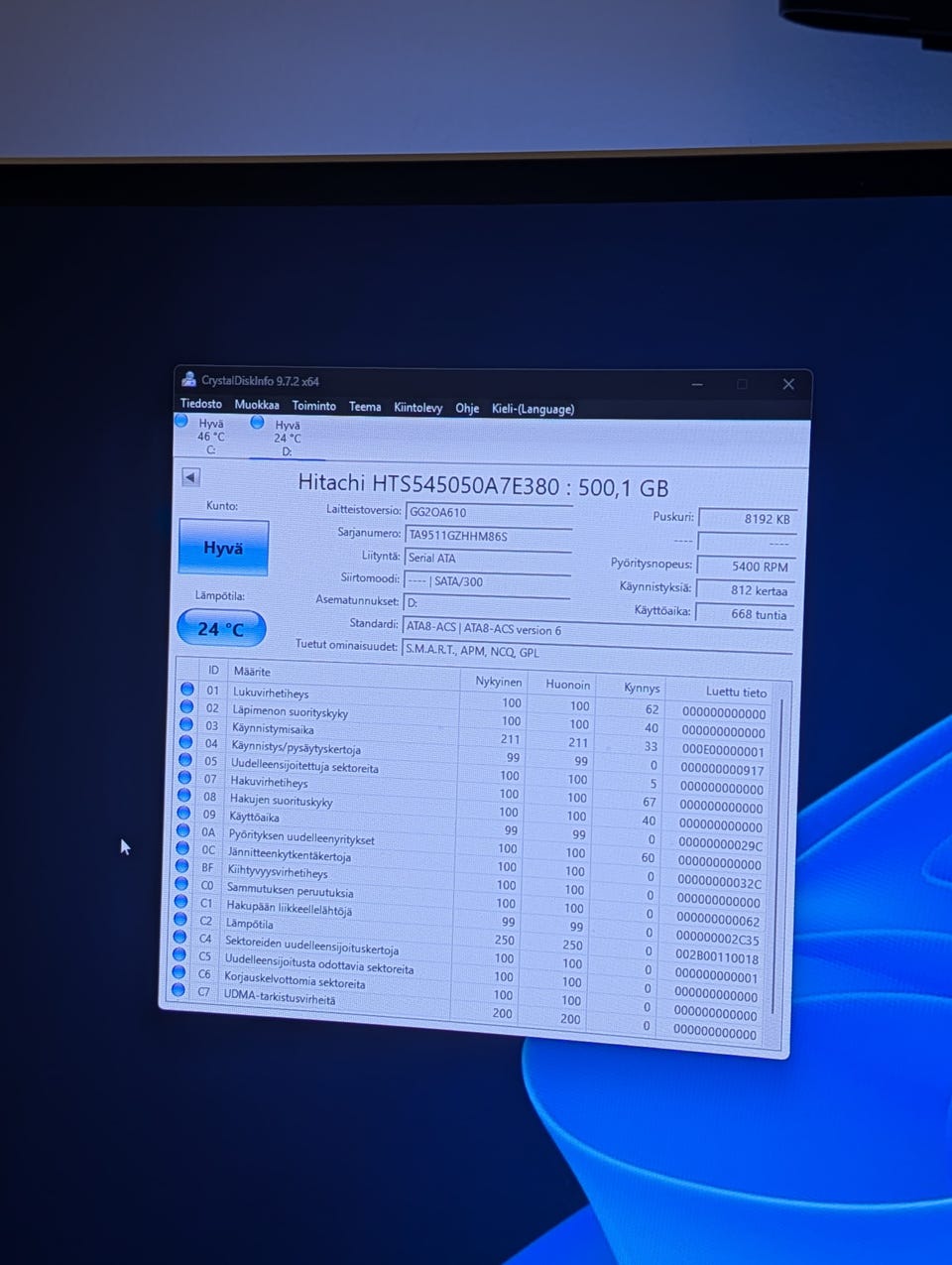Viewport: 952px width, 1265px height.
Task: Click the raw value 00000000032C
Action: (720, 883)
